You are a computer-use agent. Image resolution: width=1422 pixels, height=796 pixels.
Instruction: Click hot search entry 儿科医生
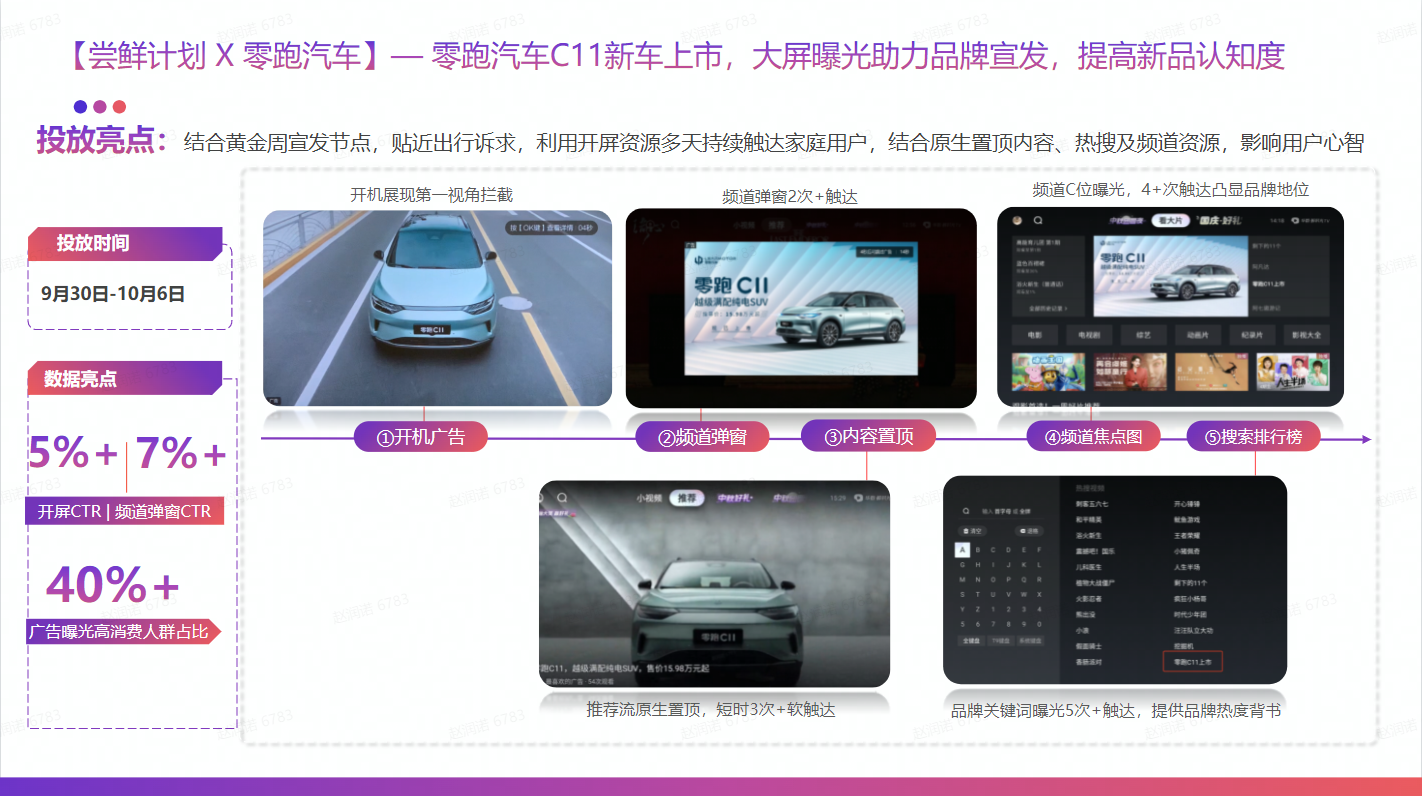click(x=1089, y=567)
